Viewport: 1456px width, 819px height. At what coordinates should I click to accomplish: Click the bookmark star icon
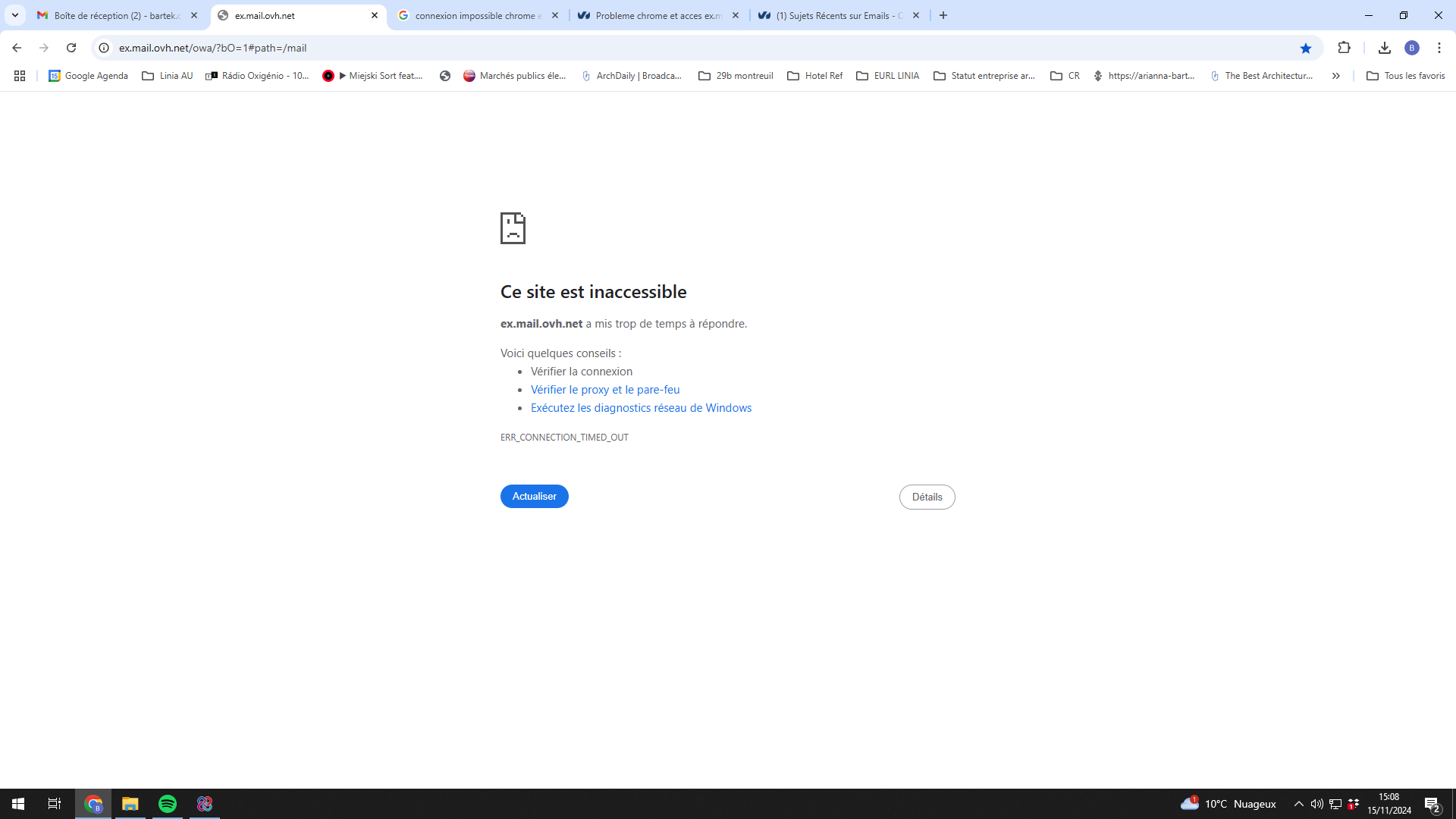1305,48
